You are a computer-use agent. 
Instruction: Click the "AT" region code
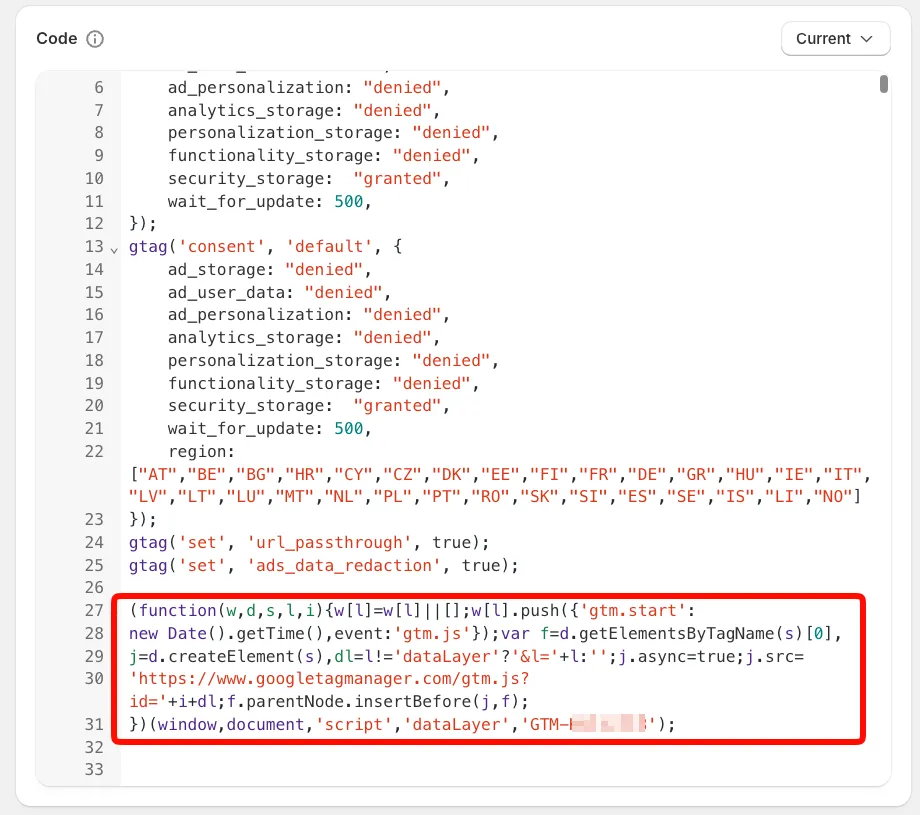(x=157, y=474)
